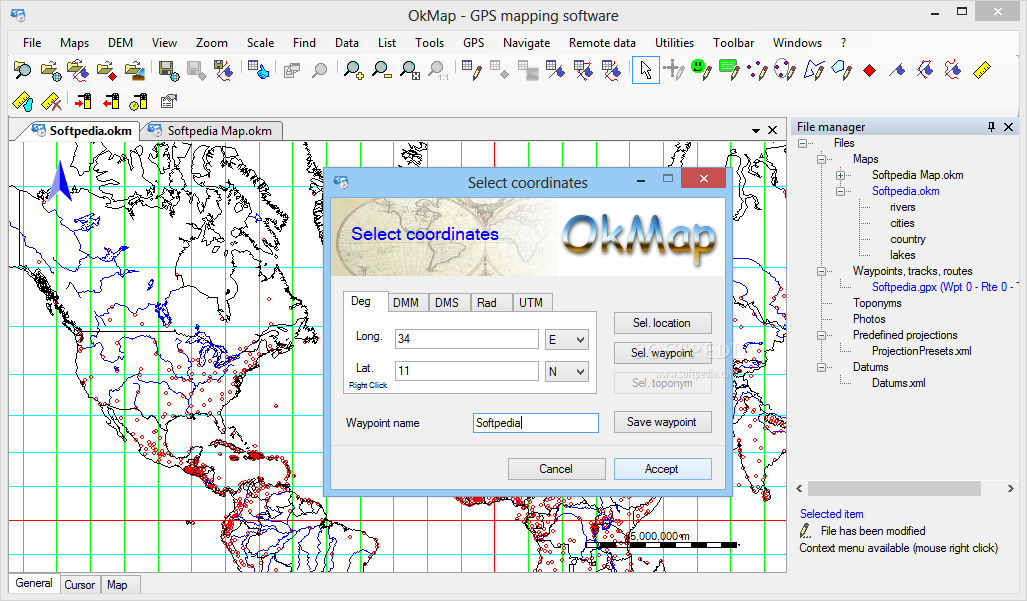Collapse the Waypoints, tracks, routes node
Screen dimensions: 1027x601
[821, 271]
